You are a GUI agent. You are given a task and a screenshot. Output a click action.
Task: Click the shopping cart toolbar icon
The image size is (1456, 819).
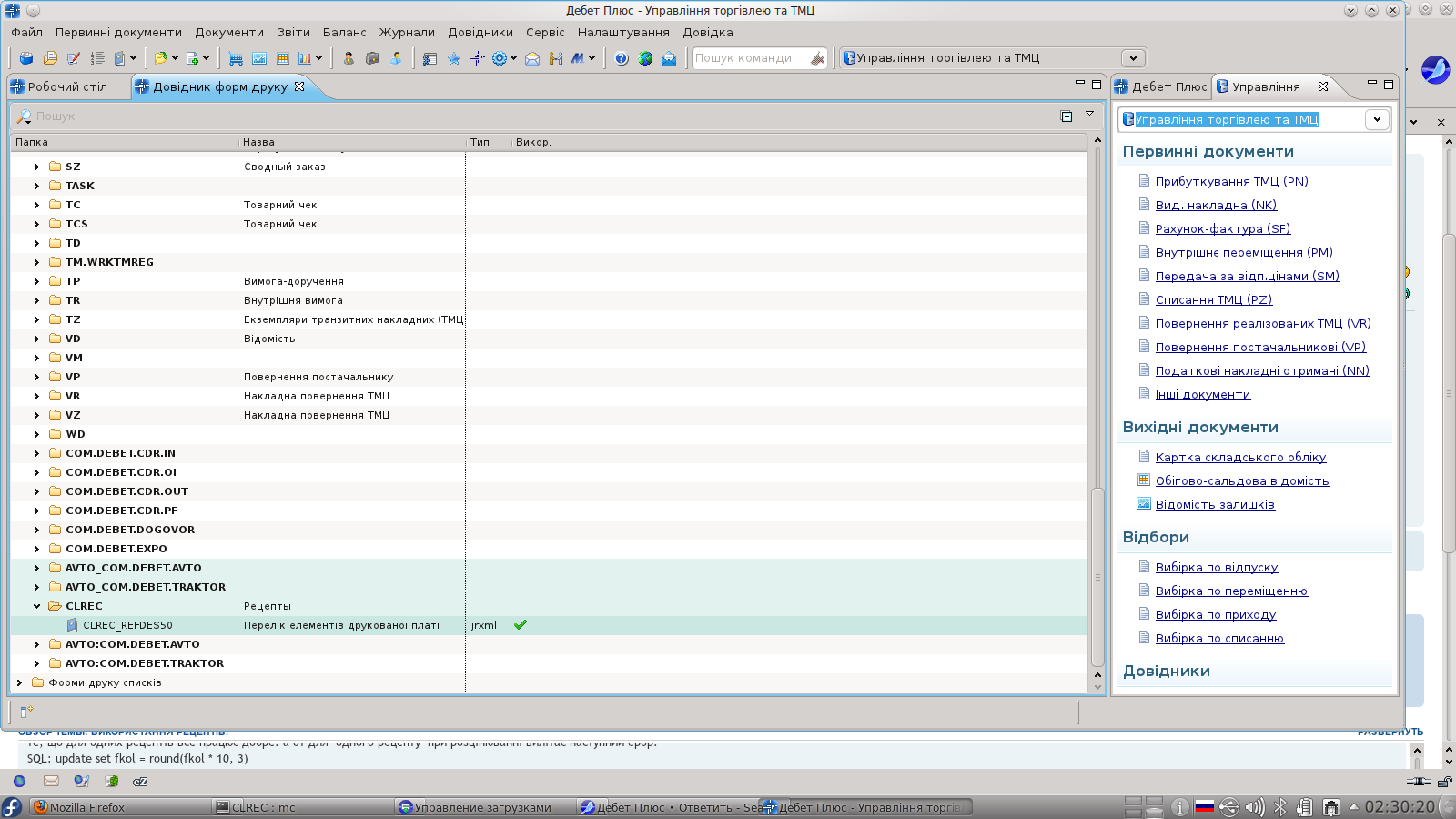pos(236,58)
